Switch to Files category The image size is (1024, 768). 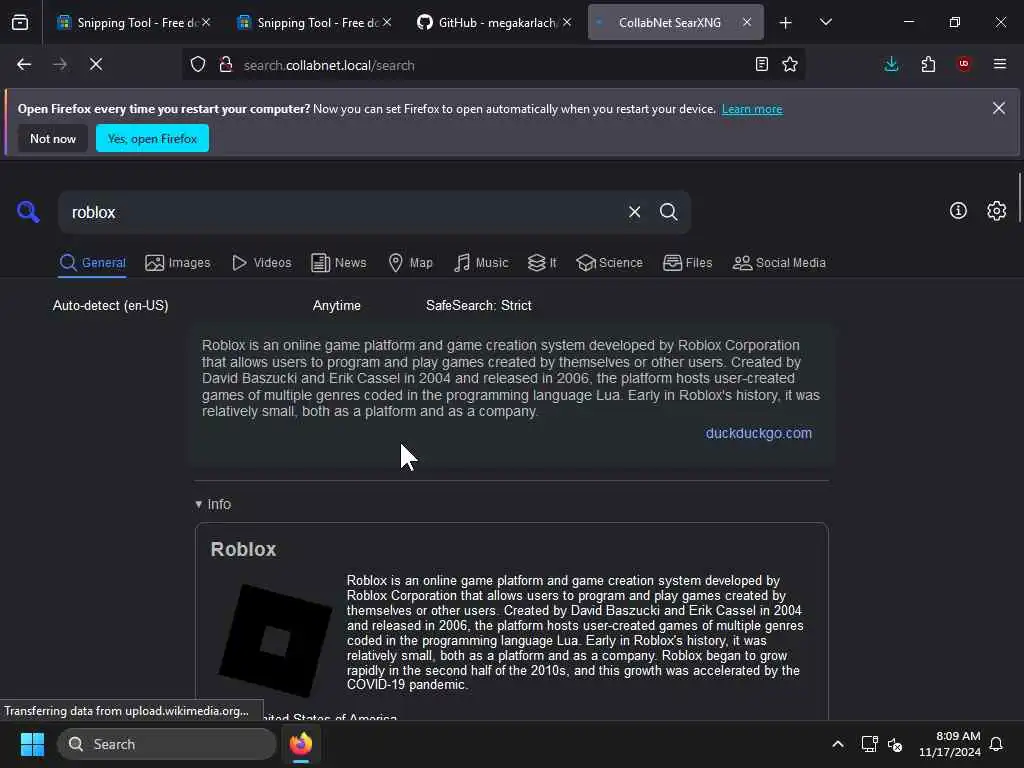point(687,263)
